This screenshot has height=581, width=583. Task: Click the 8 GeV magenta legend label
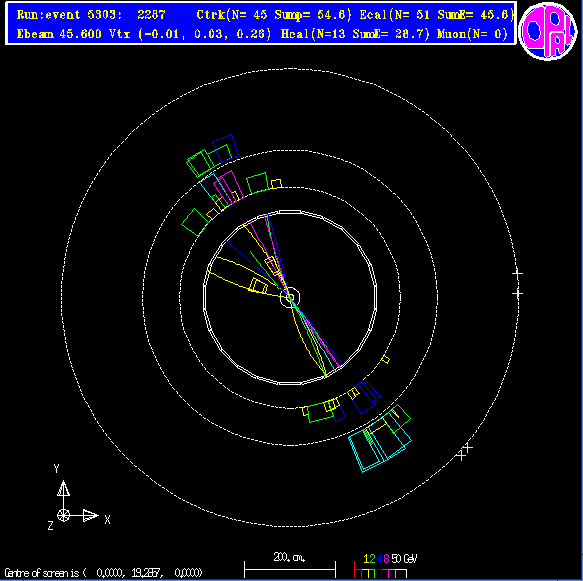click(x=386, y=559)
